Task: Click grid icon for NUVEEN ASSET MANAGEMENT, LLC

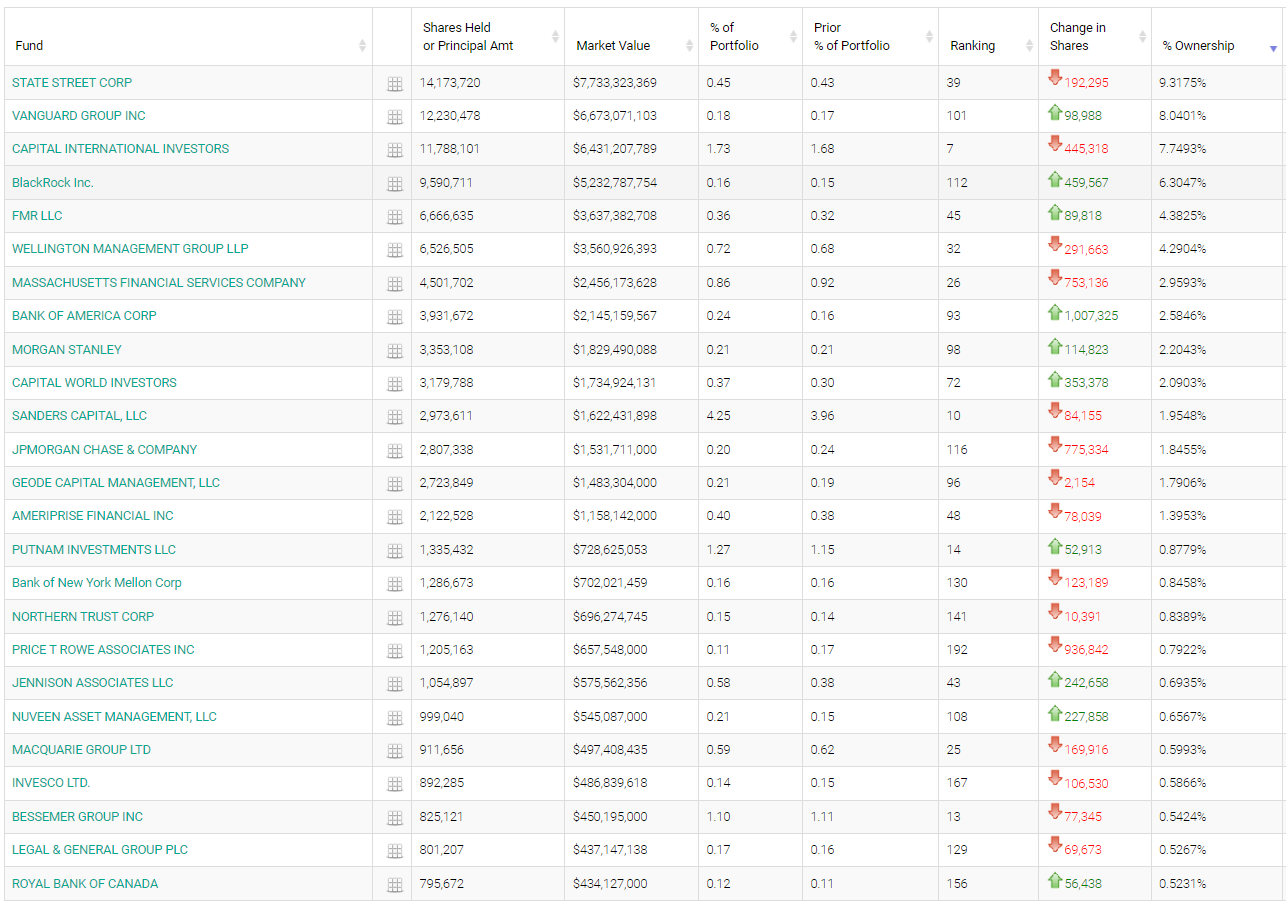Action: [x=394, y=718]
